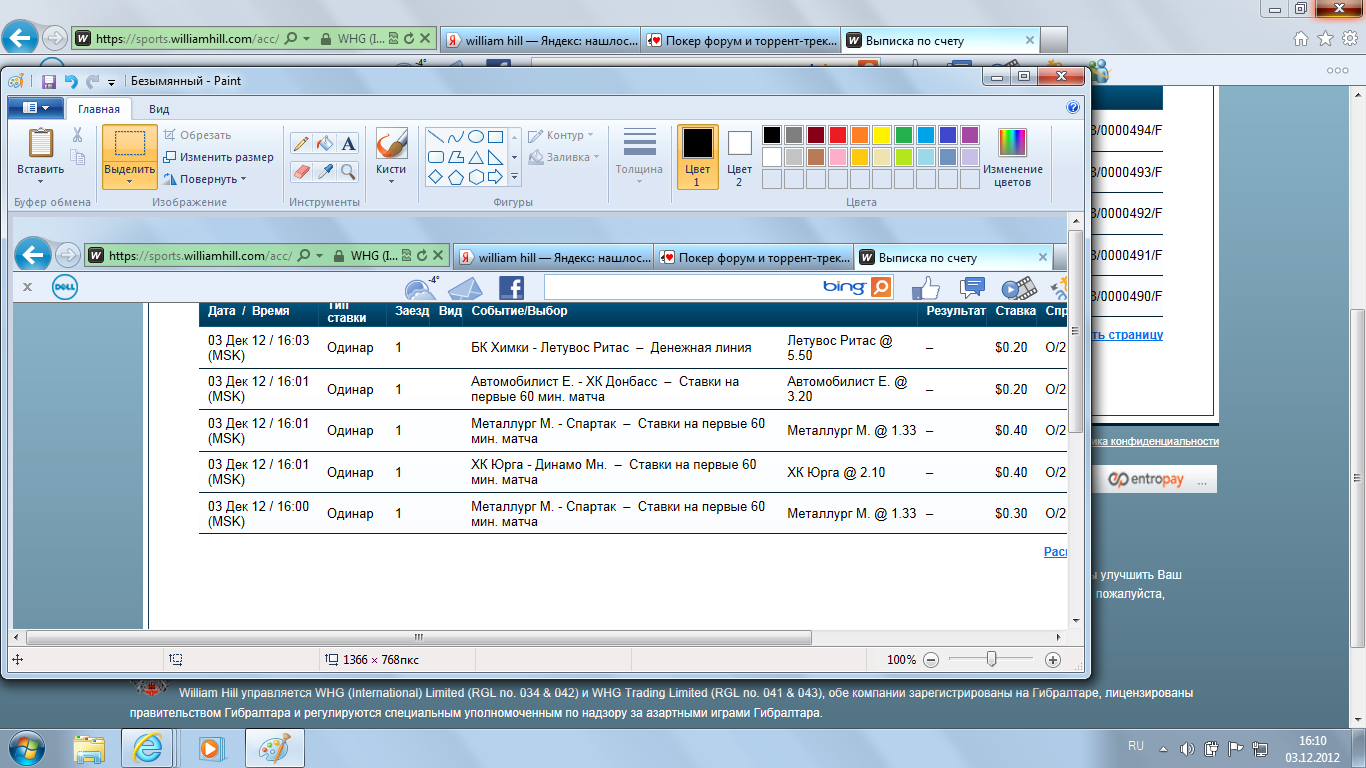Select the Pencil tool in Paint
Viewport: 1366px width, 768px height.
coord(302,144)
